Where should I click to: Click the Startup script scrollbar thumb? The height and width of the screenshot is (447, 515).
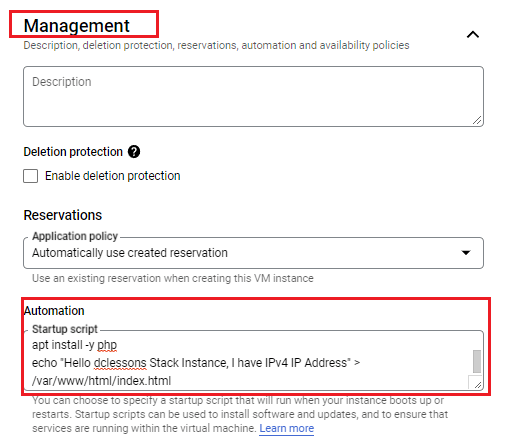(x=477, y=361)
